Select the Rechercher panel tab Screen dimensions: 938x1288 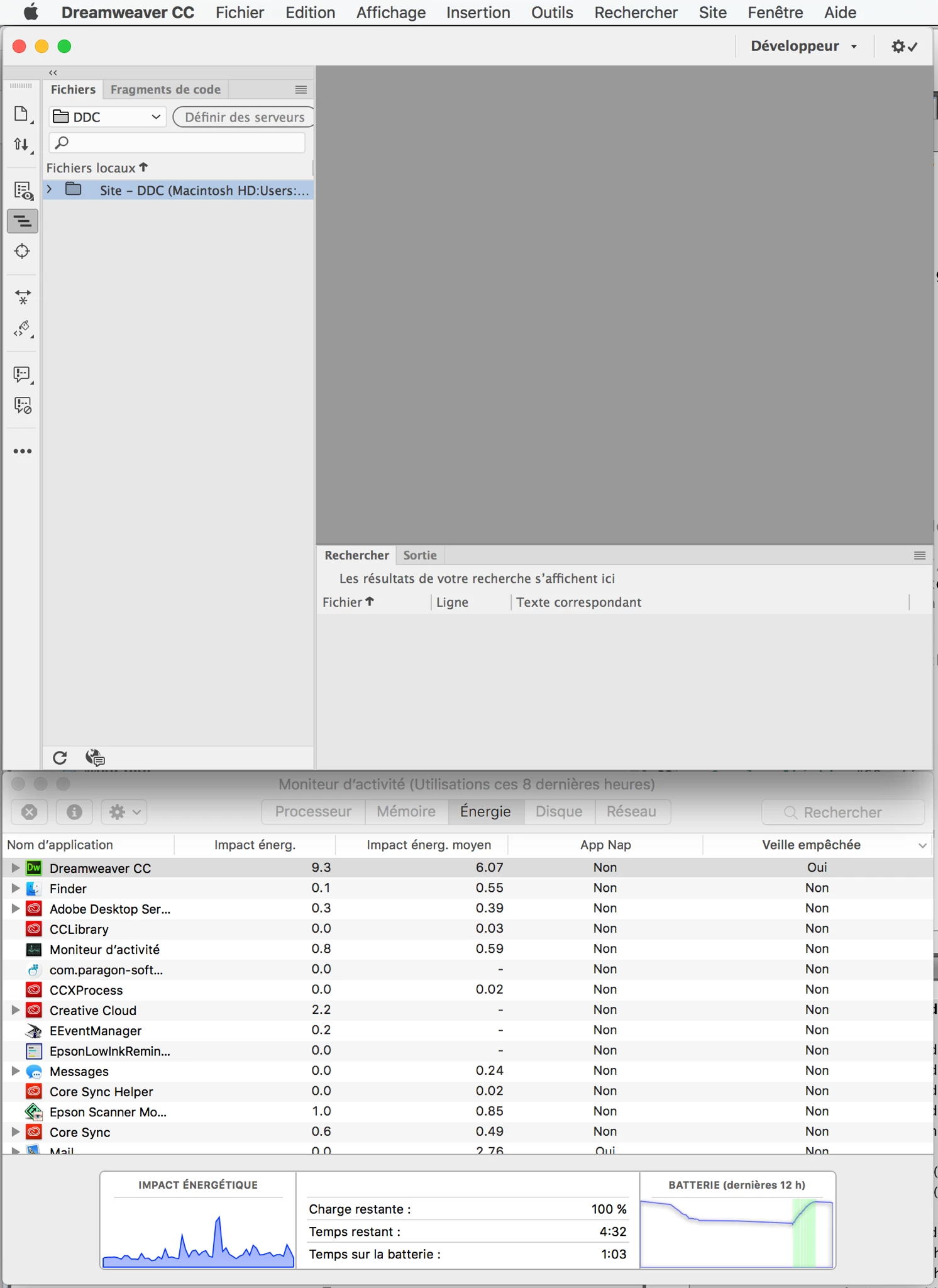(356, 555)
